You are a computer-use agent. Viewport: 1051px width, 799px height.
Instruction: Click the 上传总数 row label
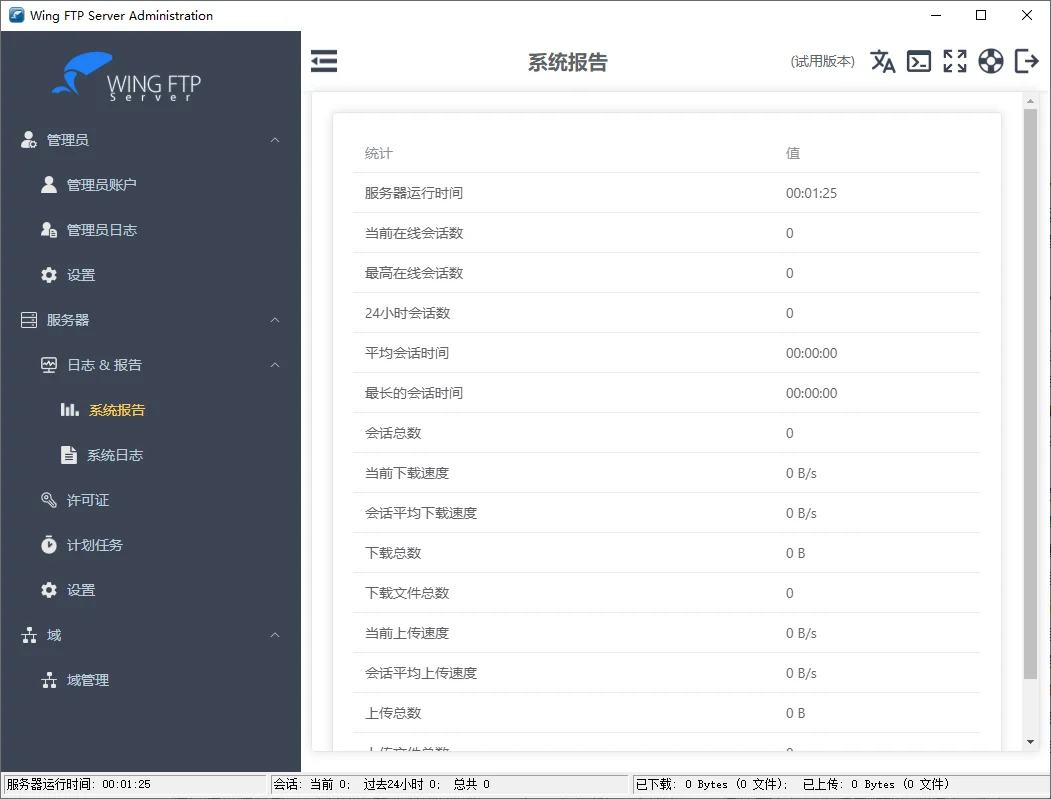coord(393,713)
